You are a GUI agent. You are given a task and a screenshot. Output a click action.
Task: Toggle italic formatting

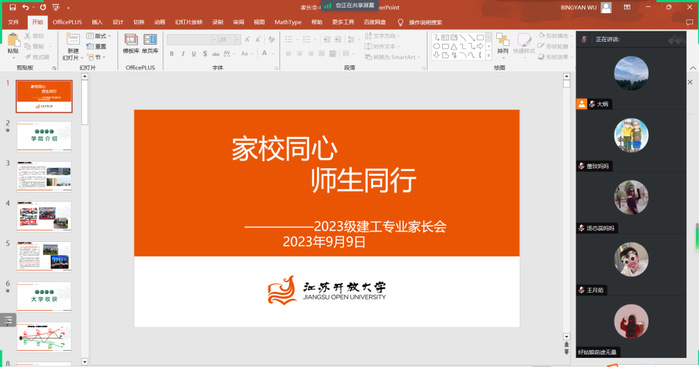(183, 54)
